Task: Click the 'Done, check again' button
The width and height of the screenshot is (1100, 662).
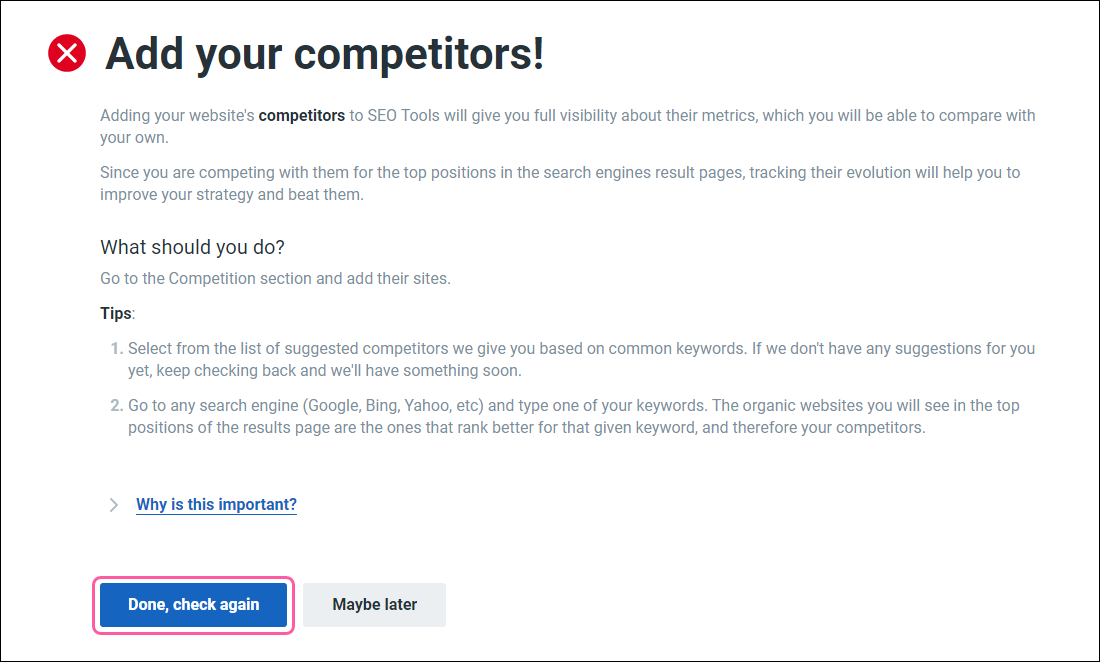Action: coord(194,604)
